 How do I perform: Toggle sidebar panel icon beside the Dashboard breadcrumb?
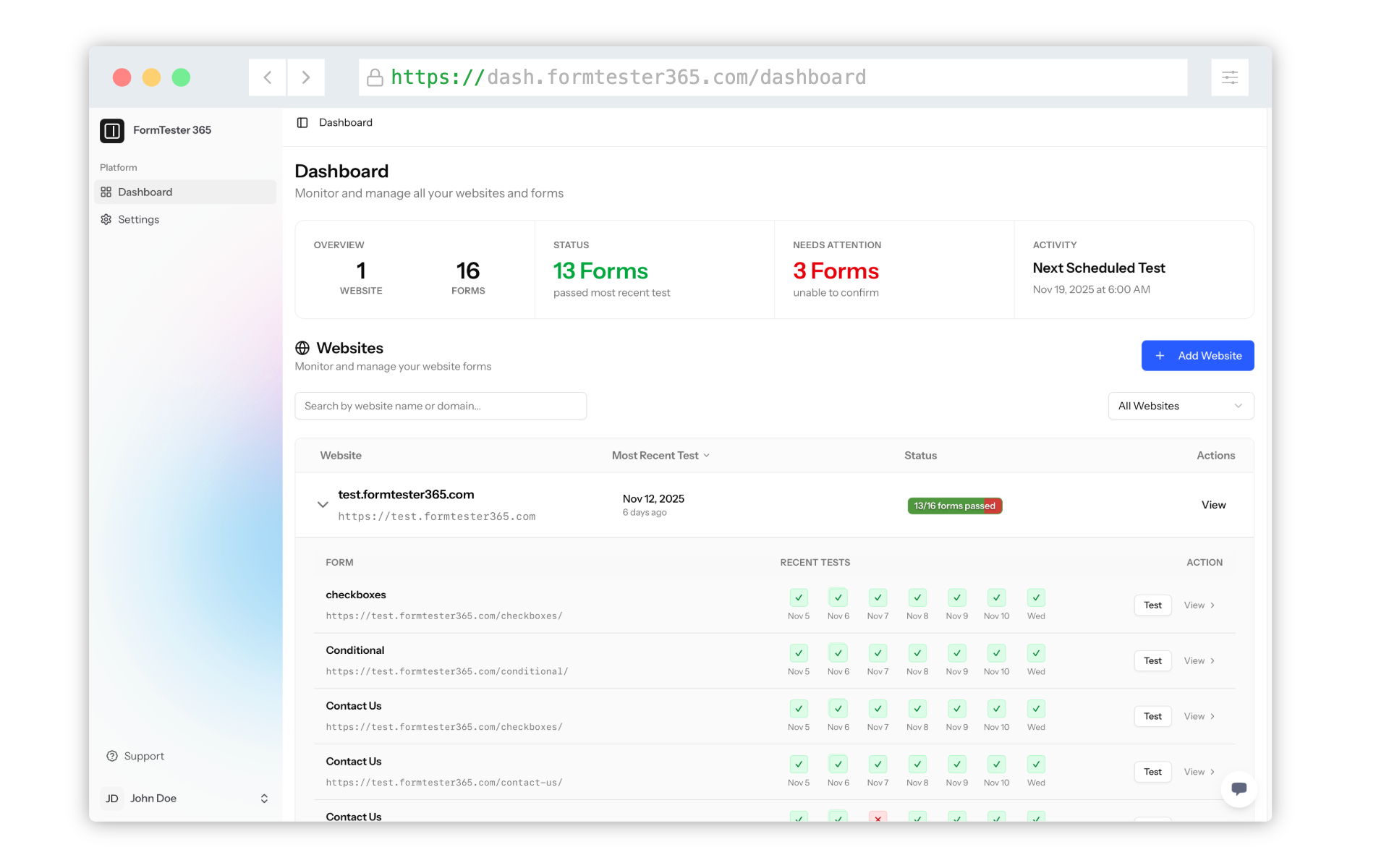tap(302, 123)
